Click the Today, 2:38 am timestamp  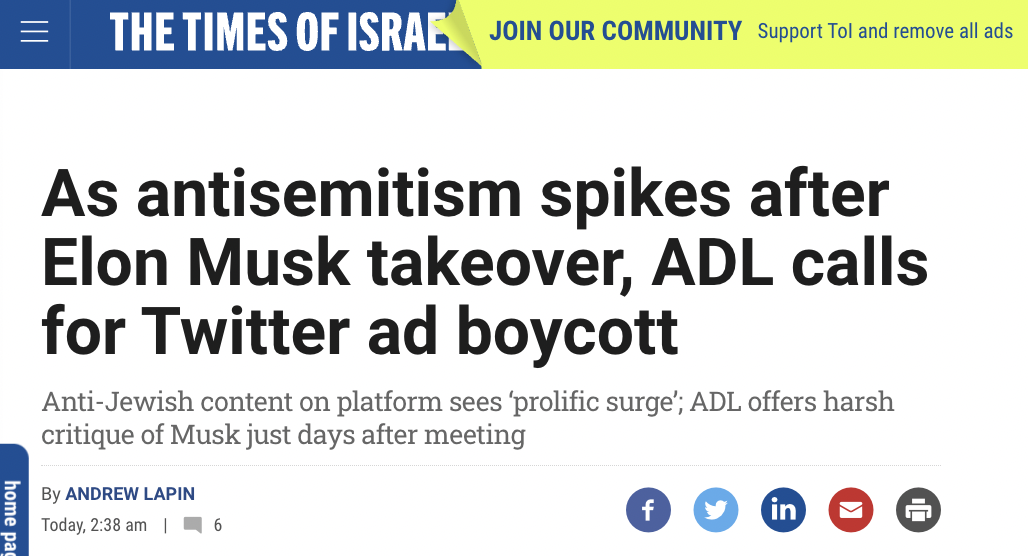tap(94, 525)
